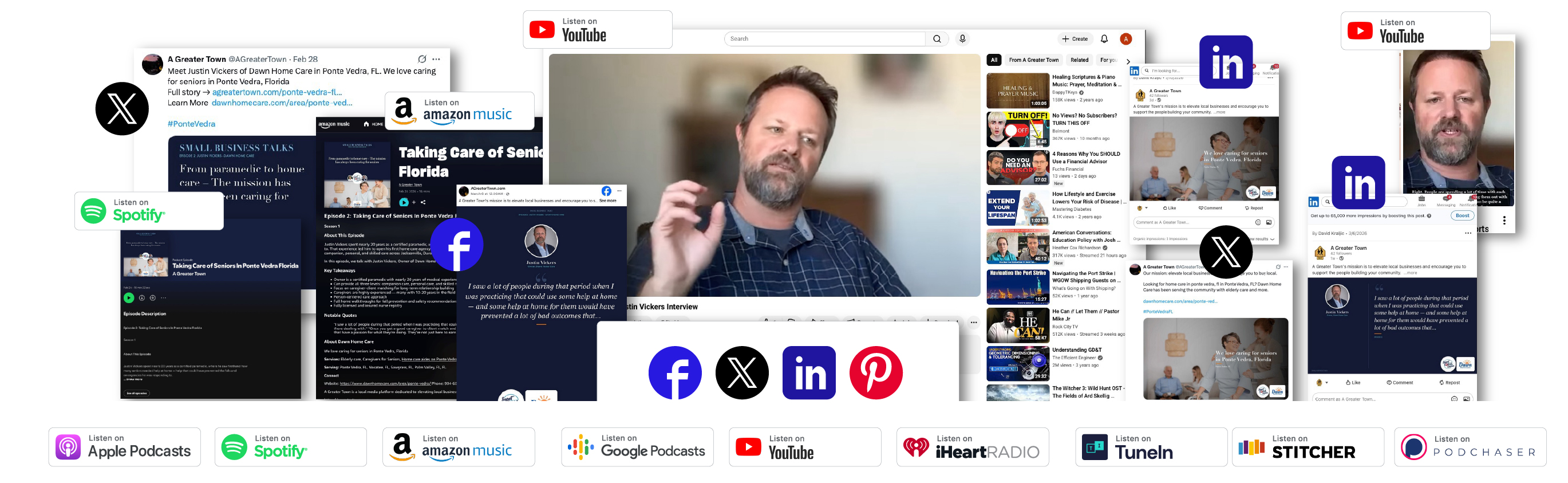Open the dawnhomecare.com/area/ponte-ved link in Feb 28 tweet
Screen dimensions: 1568x483
[x=282, y=103]
